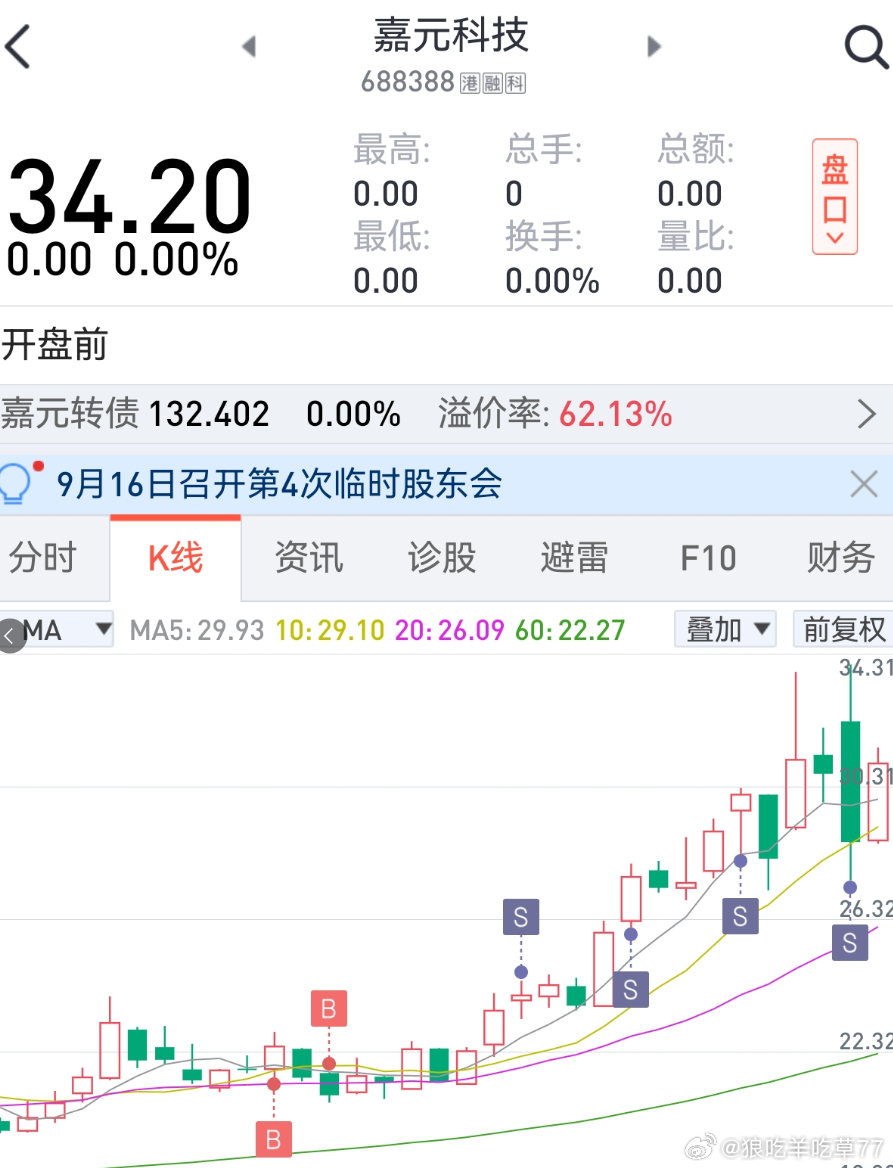Expand the 盘口 panel button

pos(834,197)
